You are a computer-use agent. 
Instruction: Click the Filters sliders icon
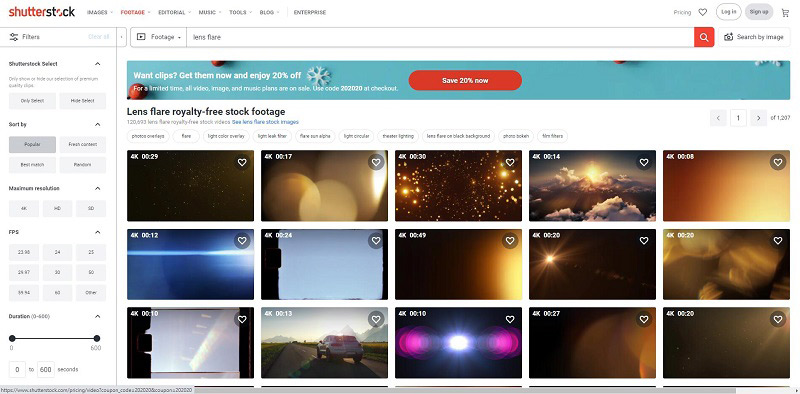point(14,37)
